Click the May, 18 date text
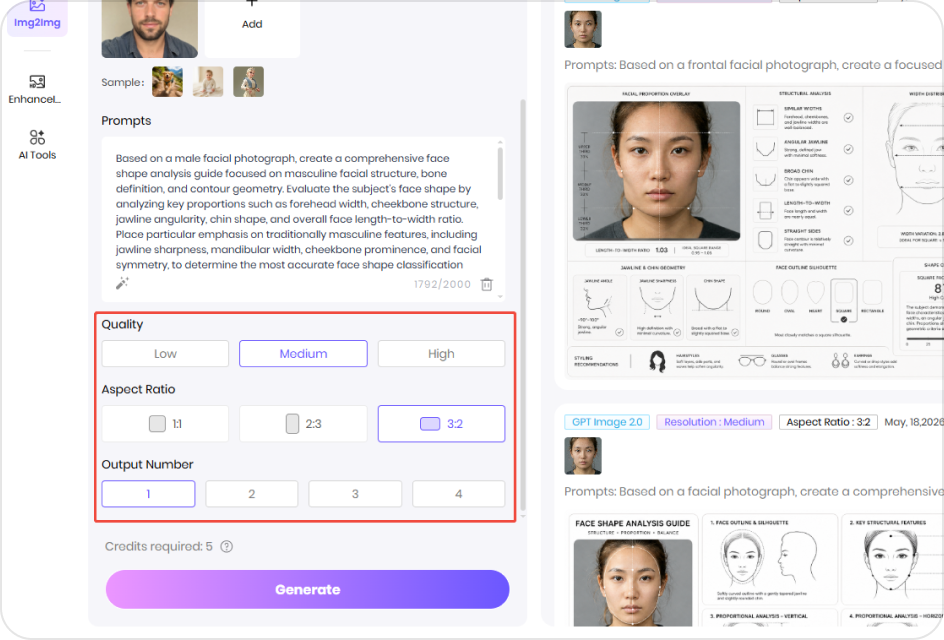The image size is (944, 640). (x=914, y=422)
